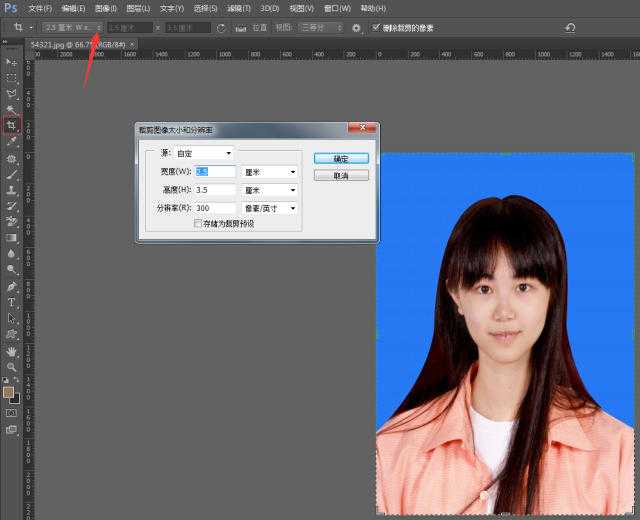Click the reset crop arrow icon
The image size is (640, 520).
tap(570, 28)
